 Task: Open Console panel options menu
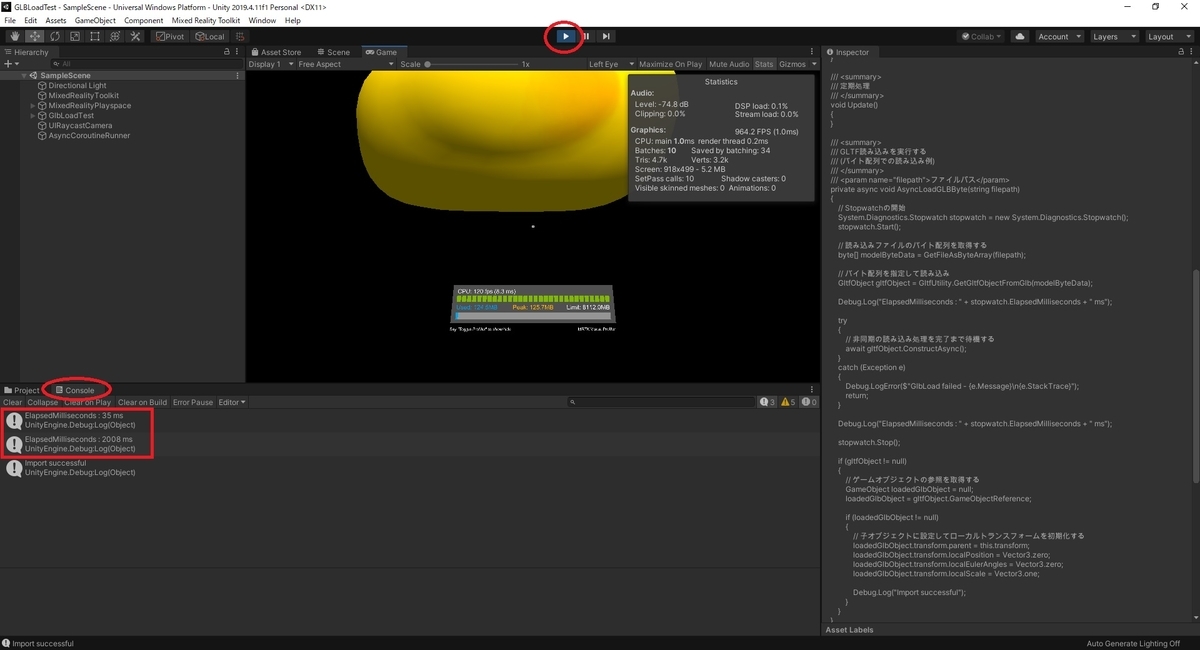point(813,390)
